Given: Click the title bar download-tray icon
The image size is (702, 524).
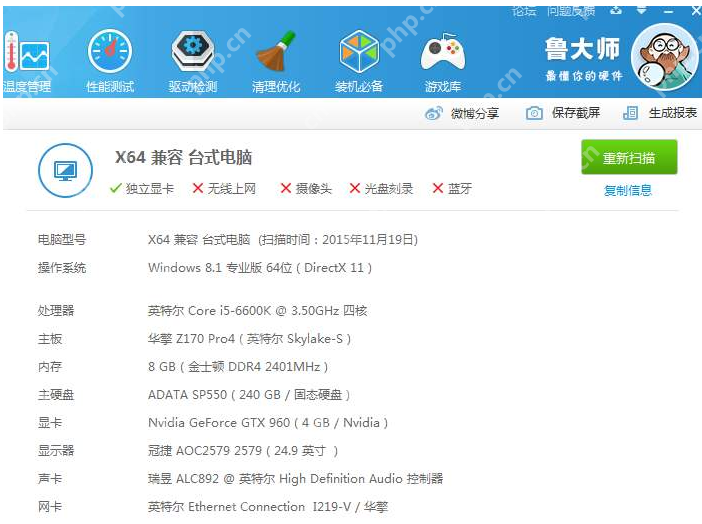Looking at the screenshot, I should point(616,10).
